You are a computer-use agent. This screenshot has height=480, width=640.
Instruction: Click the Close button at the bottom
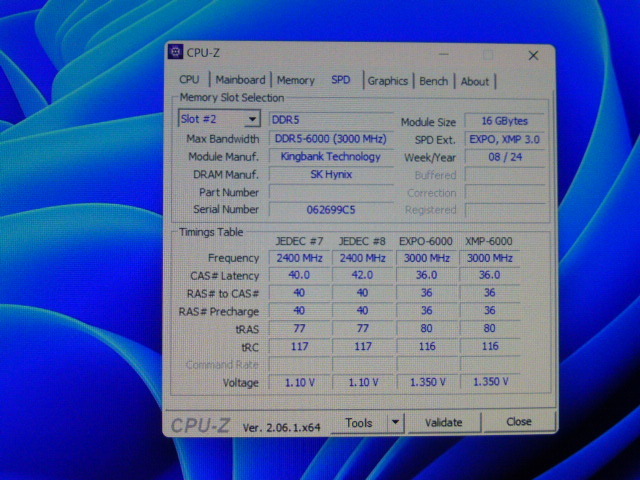(519, 421)
